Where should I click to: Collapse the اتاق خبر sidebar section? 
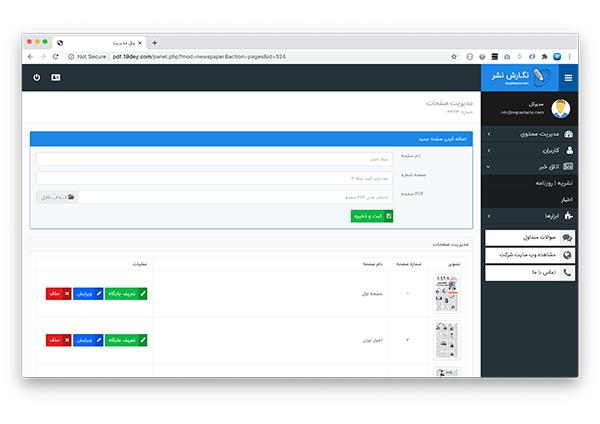[530, 166]
